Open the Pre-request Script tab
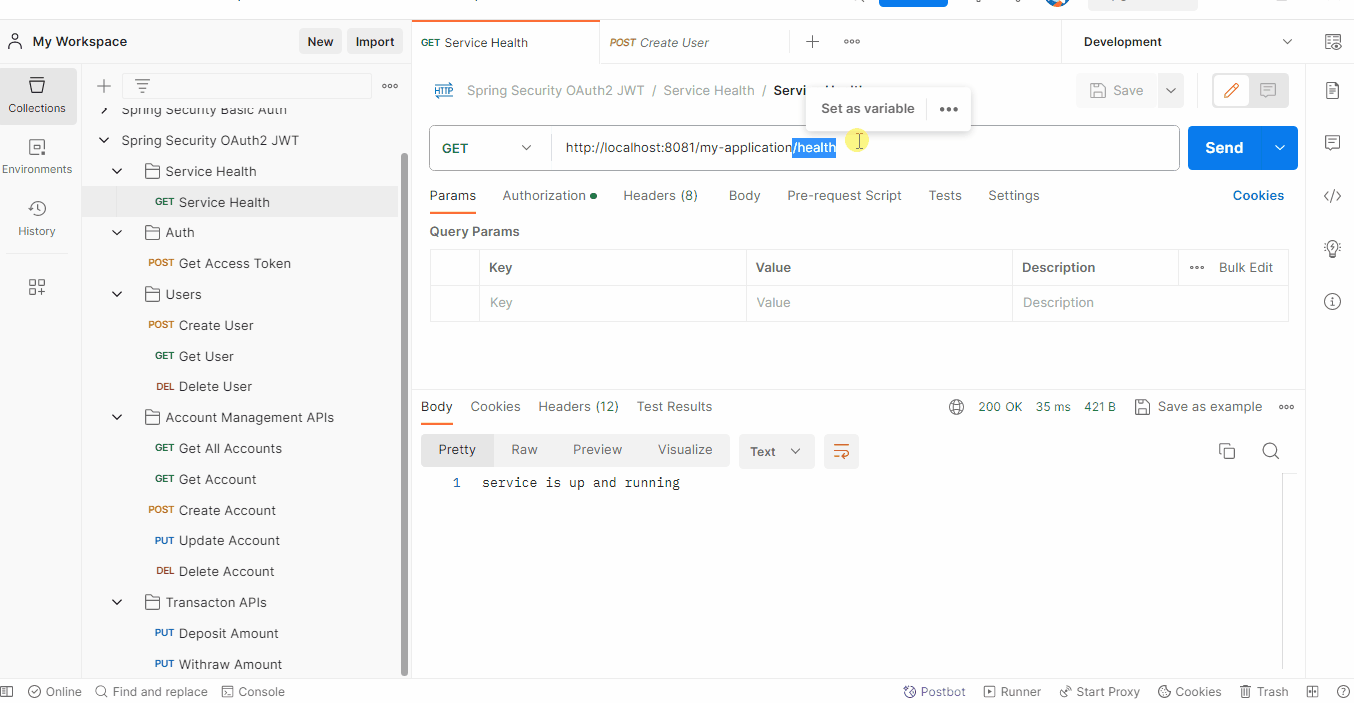Viewport: 1354px width, 703px height. click(x=844, y=196)
